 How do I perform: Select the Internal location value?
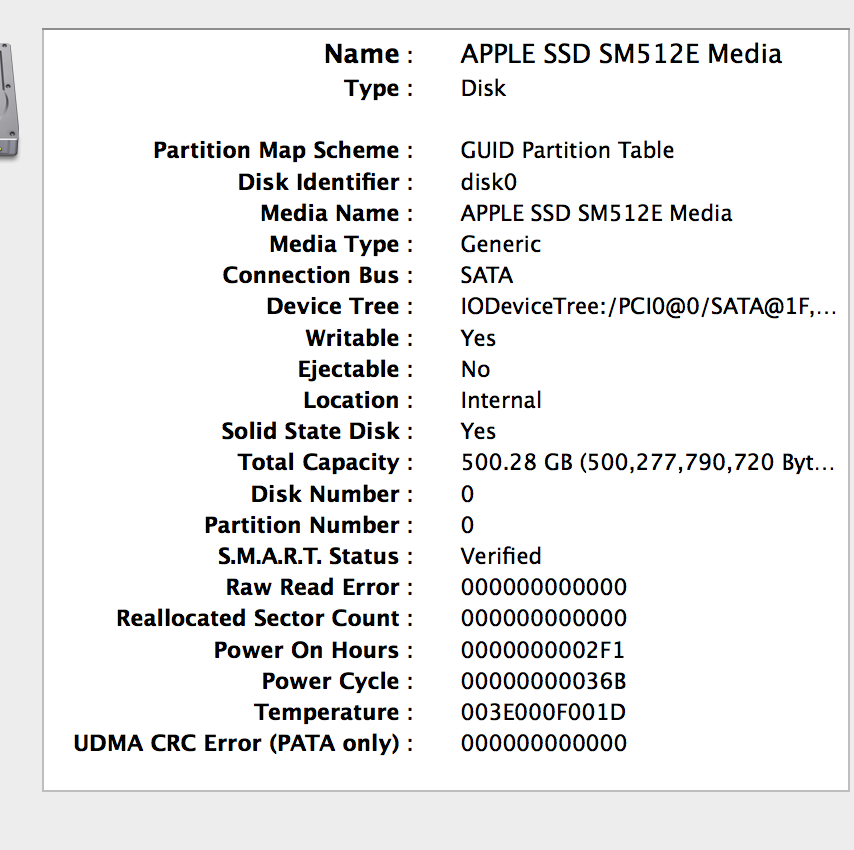point(501,400)
